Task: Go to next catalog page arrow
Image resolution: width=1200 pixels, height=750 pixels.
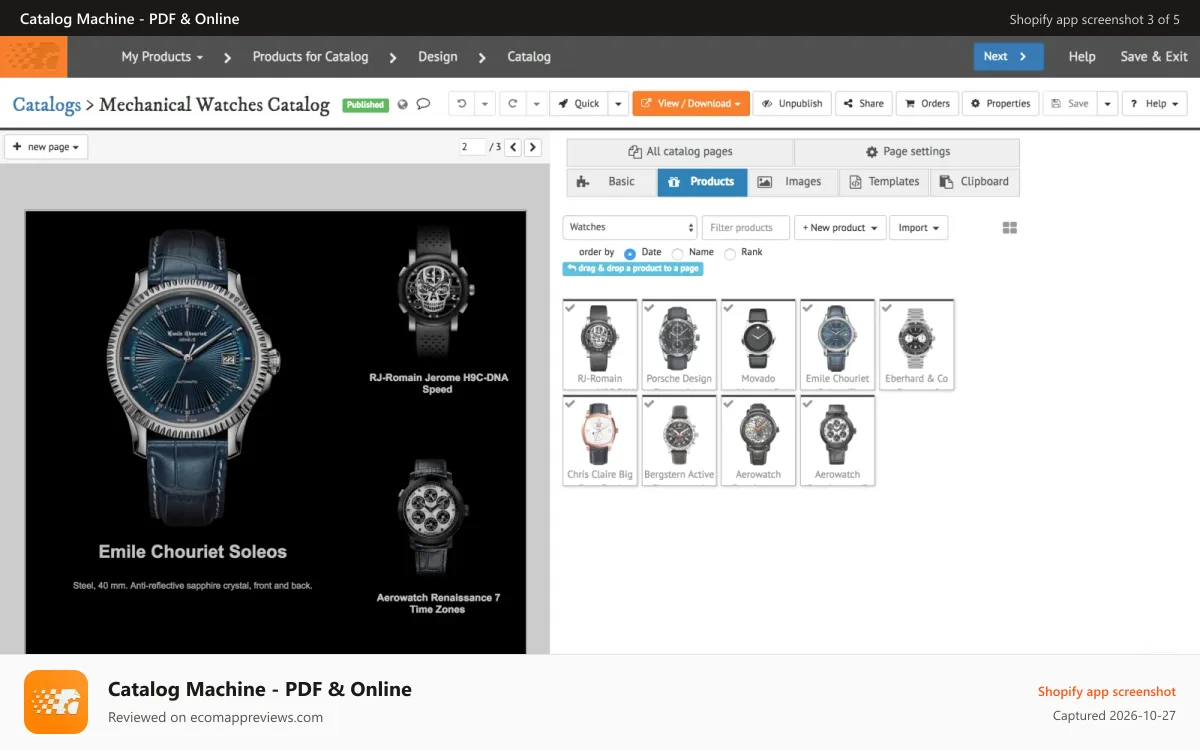Action: pyautogui.click(x=533, y=147)
